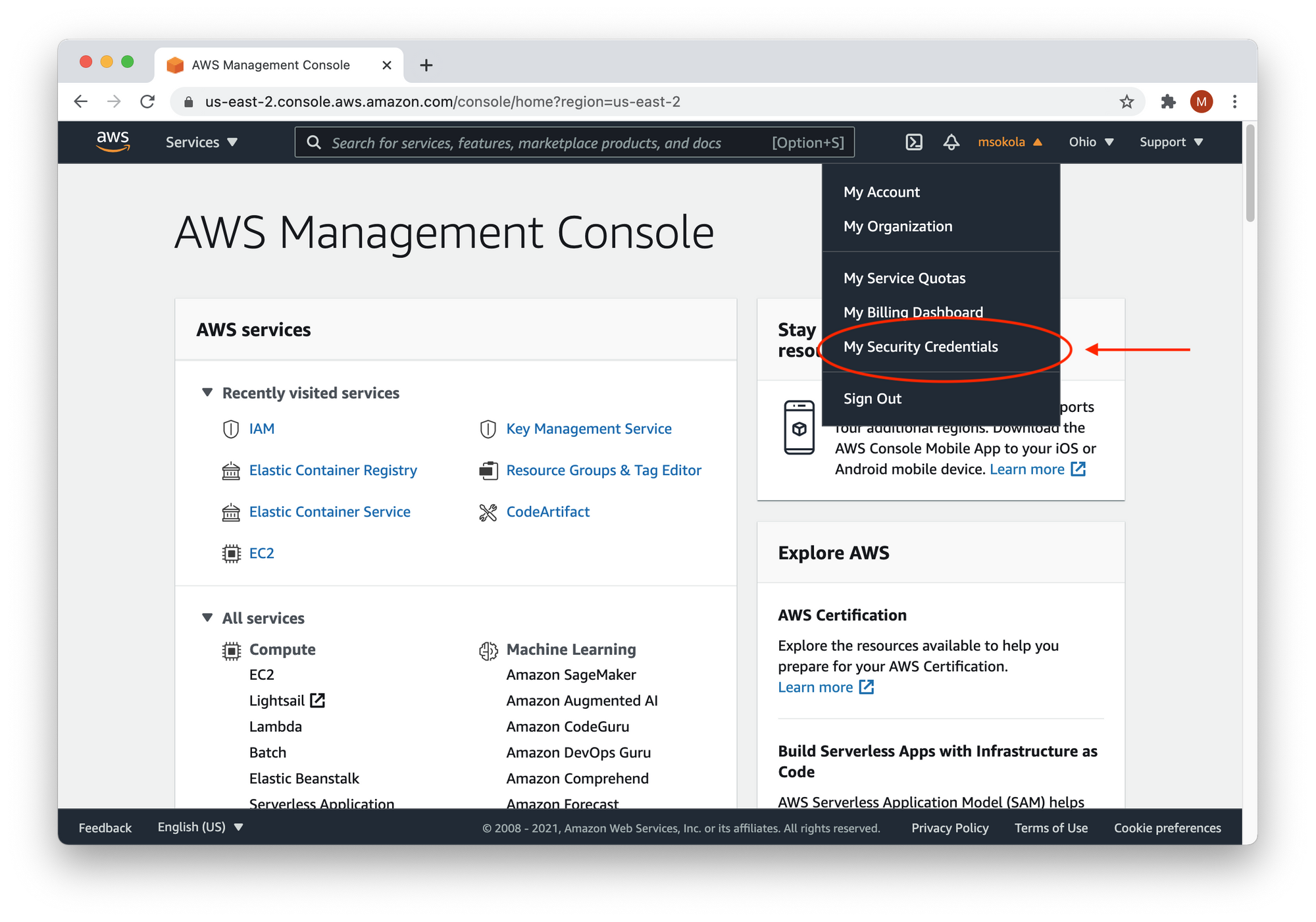Collapse the Recently visited services section
Image resolution: width=1316 pixels, height=922 pixels.
pos(207,392)
